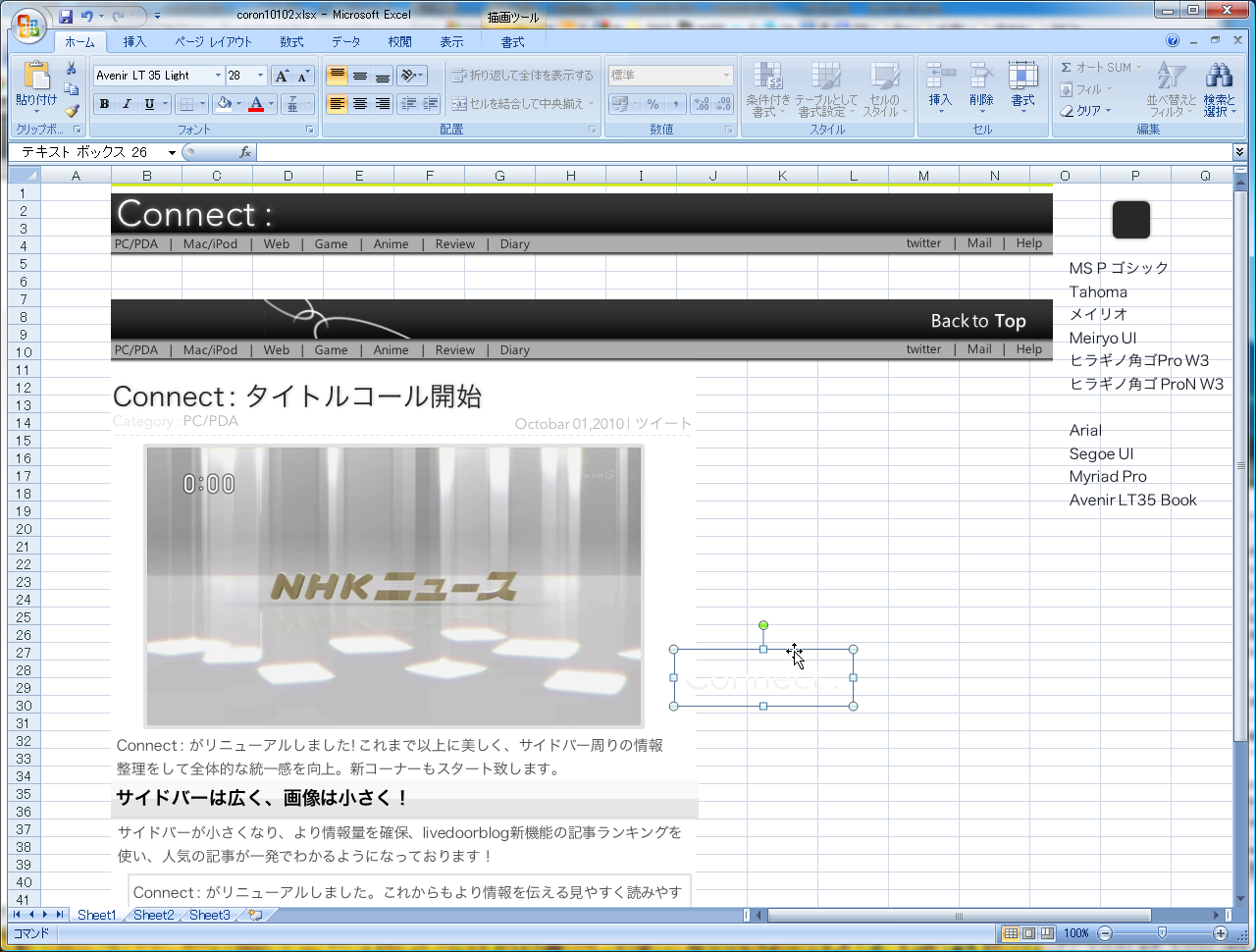Zoom out with the minus button
This screenshot has height=952, width=1256.
point(1106,933)
